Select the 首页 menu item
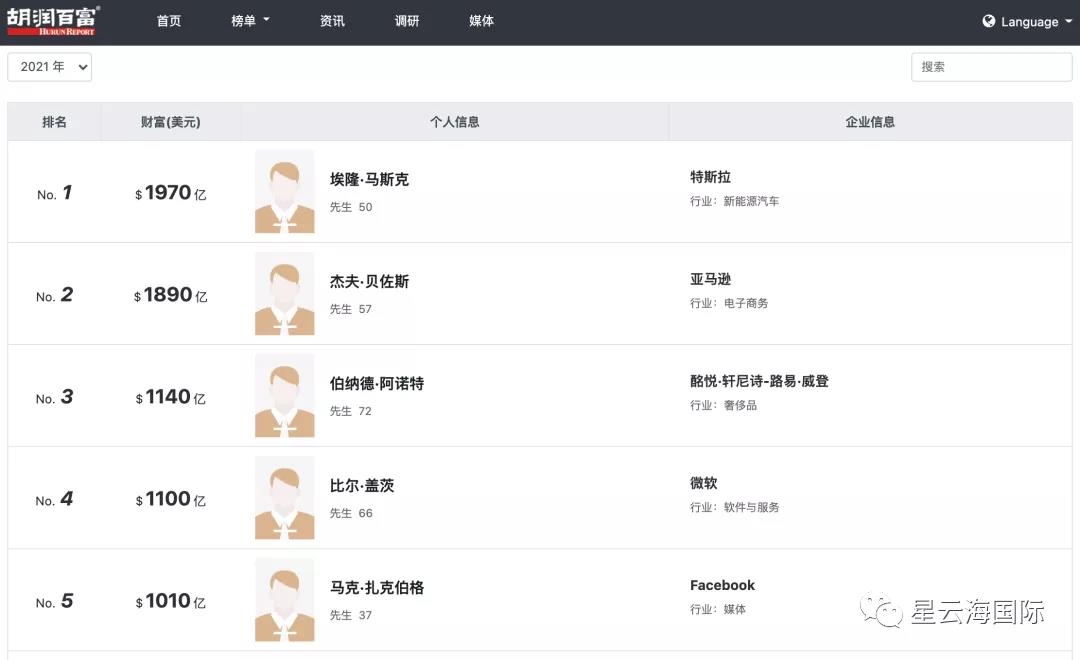This screenshot has height=660, width=1080. (x=168, y=21)
